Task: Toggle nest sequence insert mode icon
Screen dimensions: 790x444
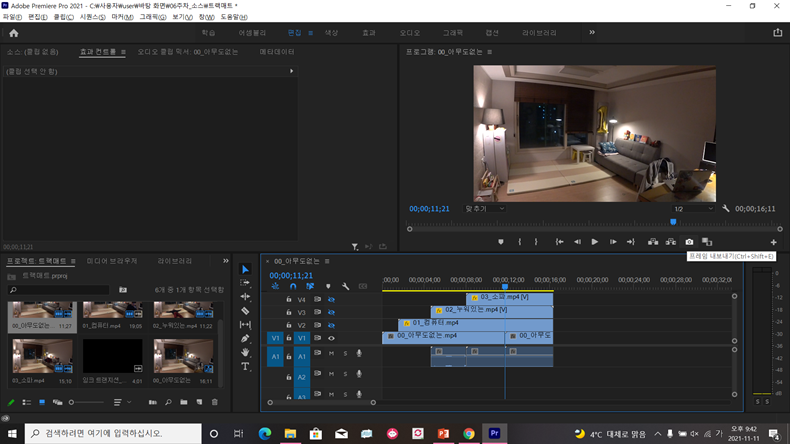Action: point(275,286)
